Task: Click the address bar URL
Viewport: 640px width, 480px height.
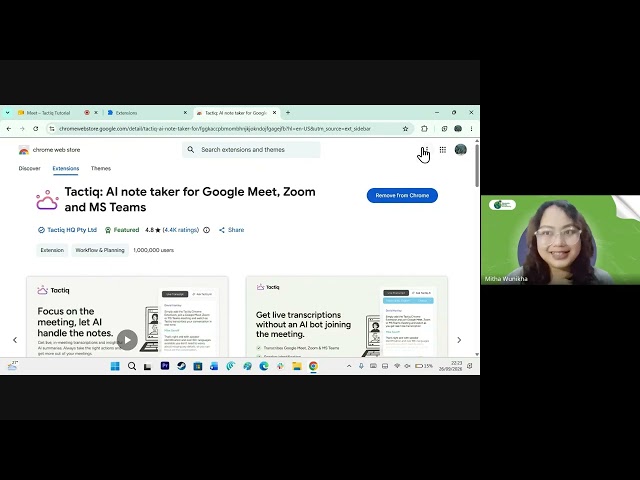Action: click(215, 129)
